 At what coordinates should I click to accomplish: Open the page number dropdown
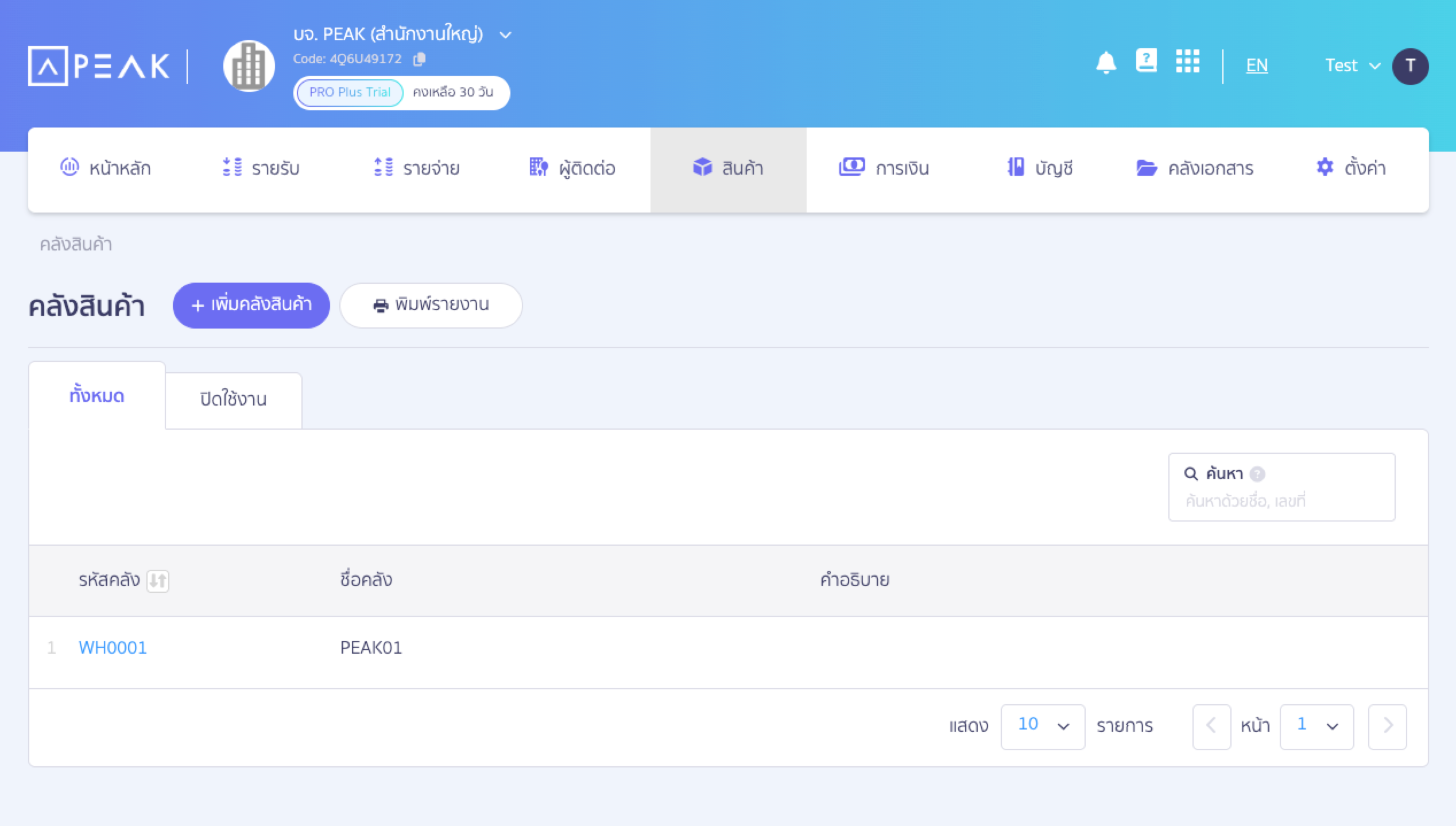click(x=1316, y=726)
